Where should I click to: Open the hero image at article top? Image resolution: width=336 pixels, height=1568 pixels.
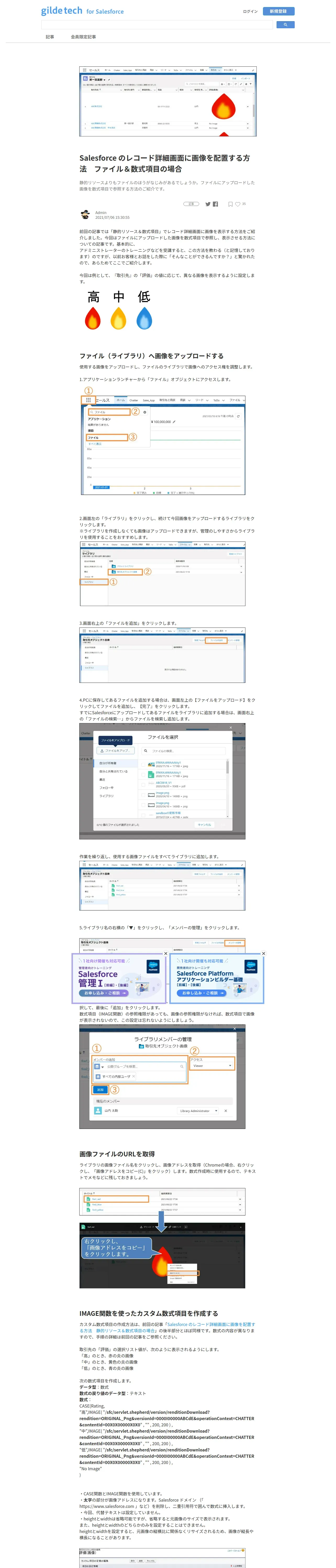coord(168,102)
